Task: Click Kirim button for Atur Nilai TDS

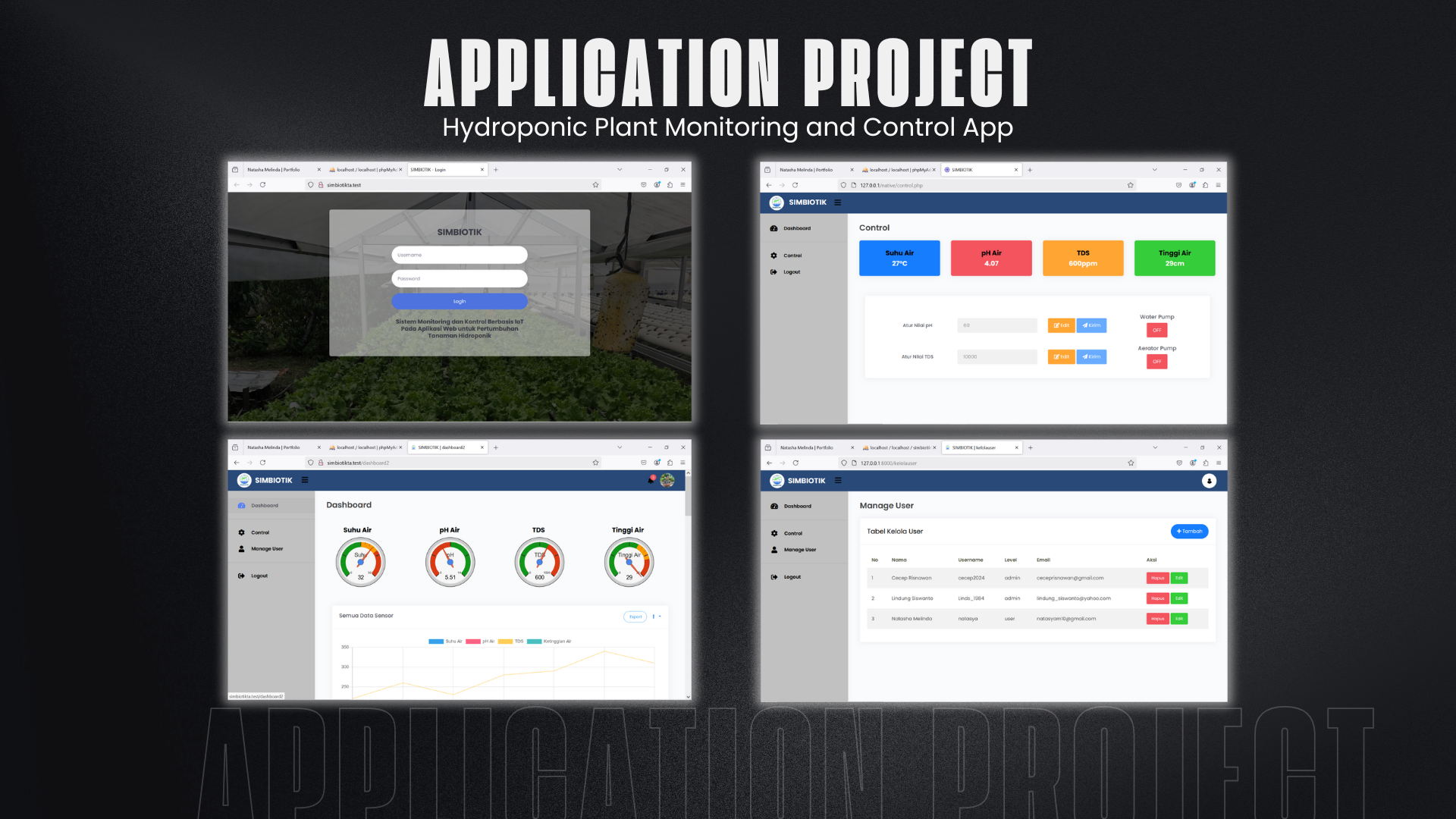Action: 1091,356
